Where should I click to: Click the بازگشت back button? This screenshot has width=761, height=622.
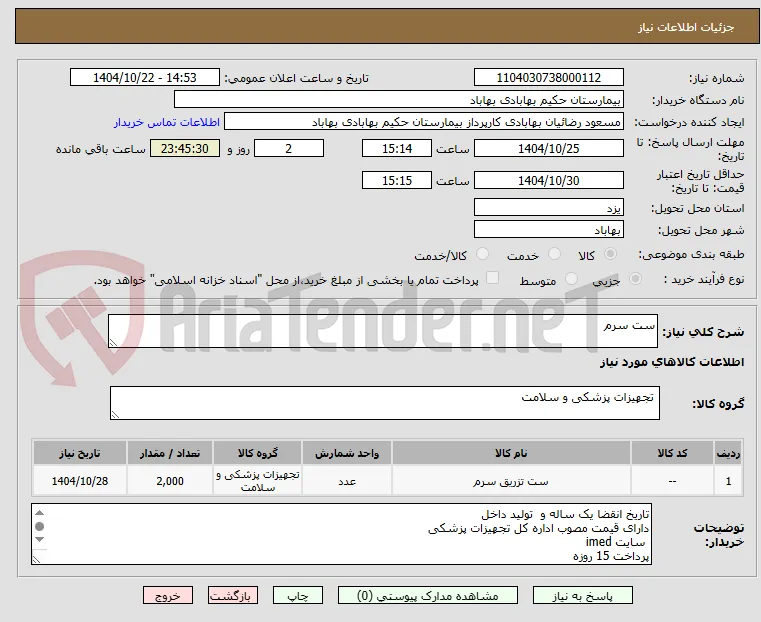tap(233, 595)
